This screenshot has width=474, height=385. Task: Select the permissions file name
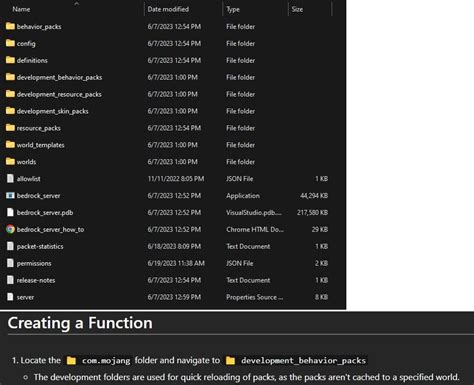[34, 263]
